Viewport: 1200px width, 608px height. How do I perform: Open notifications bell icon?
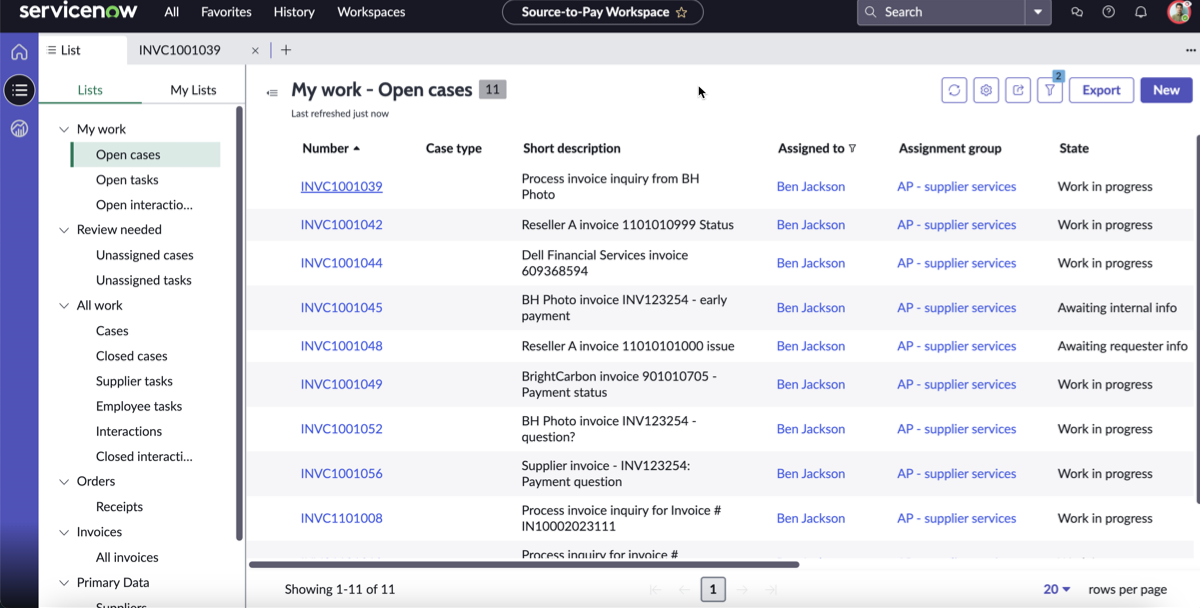[1141, 12]
